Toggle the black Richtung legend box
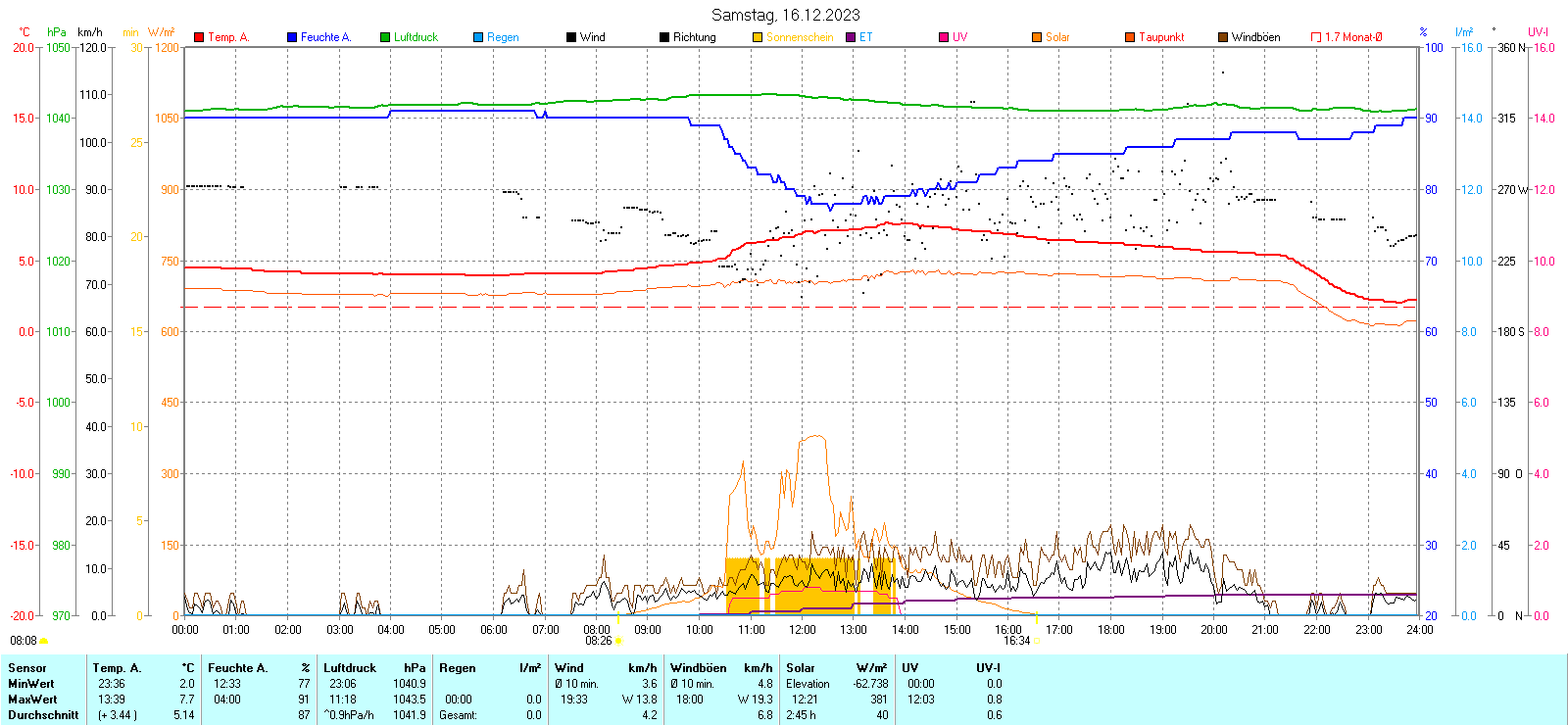This screenshot has height=725, width=1568. coord(664,37)
